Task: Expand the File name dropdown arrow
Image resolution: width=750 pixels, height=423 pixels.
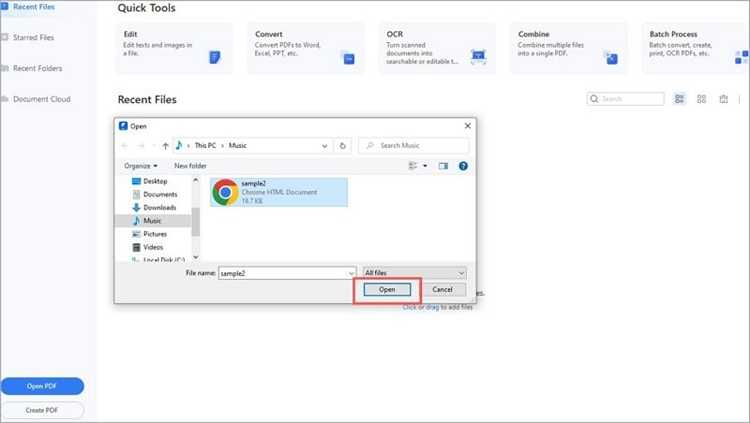Action: [351, 273]
